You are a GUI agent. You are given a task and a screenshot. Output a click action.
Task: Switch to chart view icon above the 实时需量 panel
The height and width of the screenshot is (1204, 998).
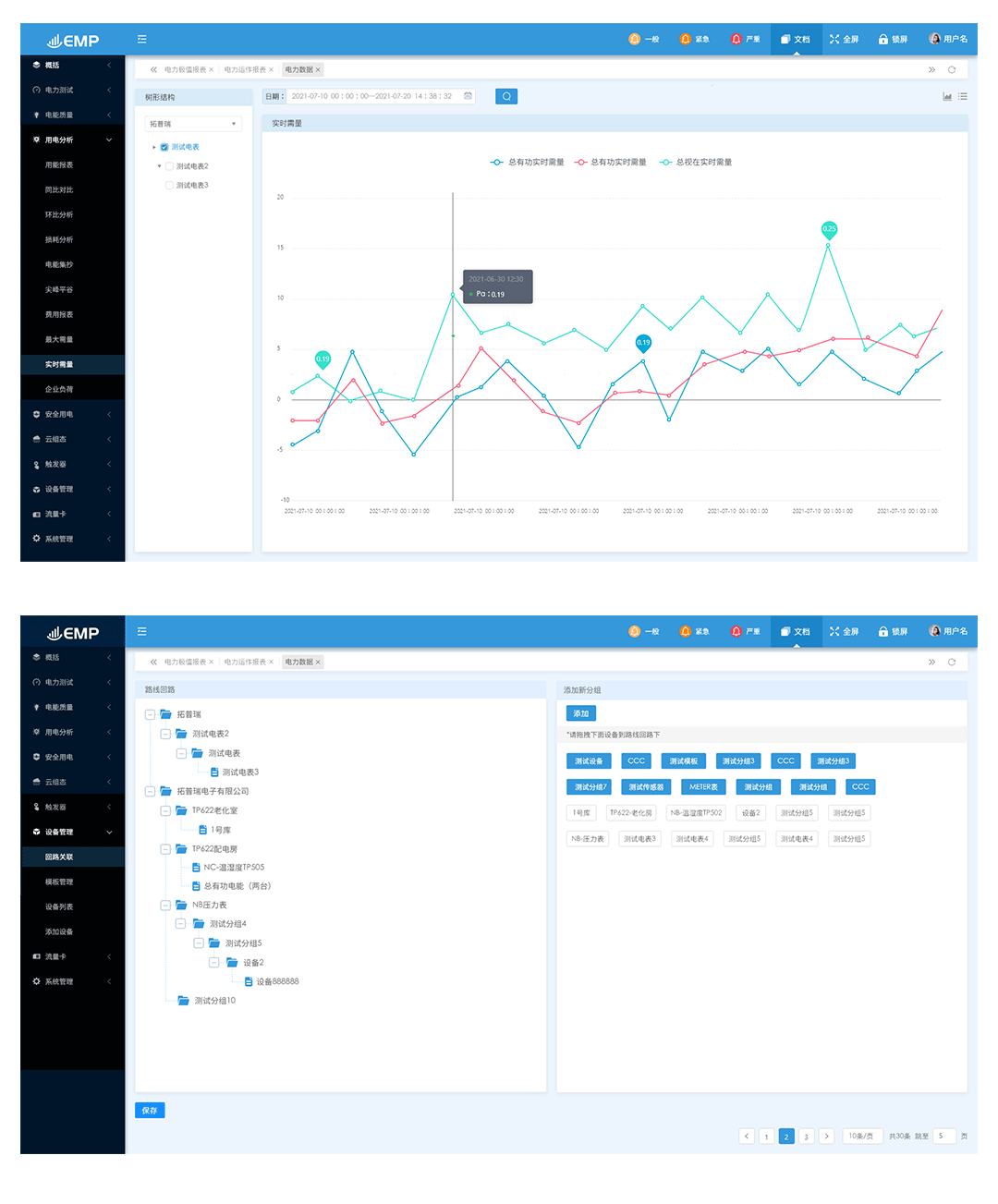(x=947, y=96)
